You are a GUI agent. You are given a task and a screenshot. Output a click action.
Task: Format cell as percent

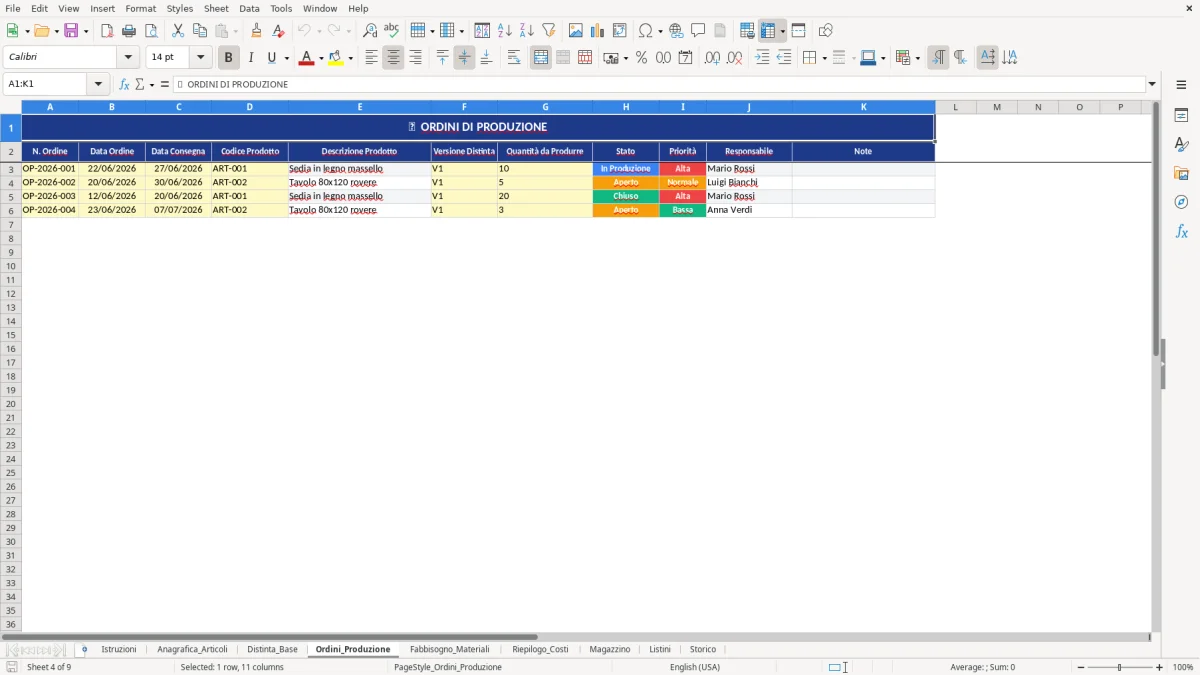[x=641, y=58]
